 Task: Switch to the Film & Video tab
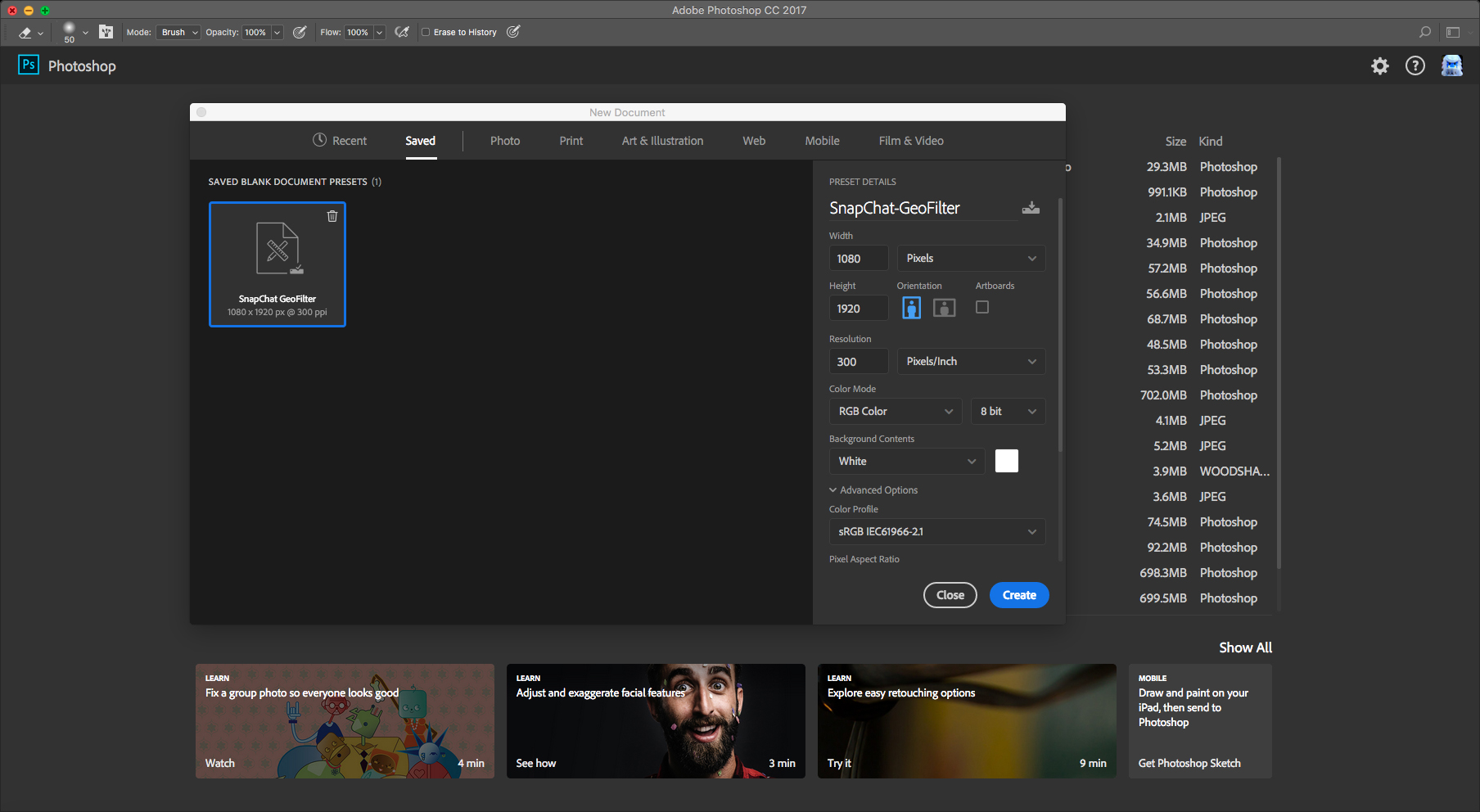[x=911, y=141]
